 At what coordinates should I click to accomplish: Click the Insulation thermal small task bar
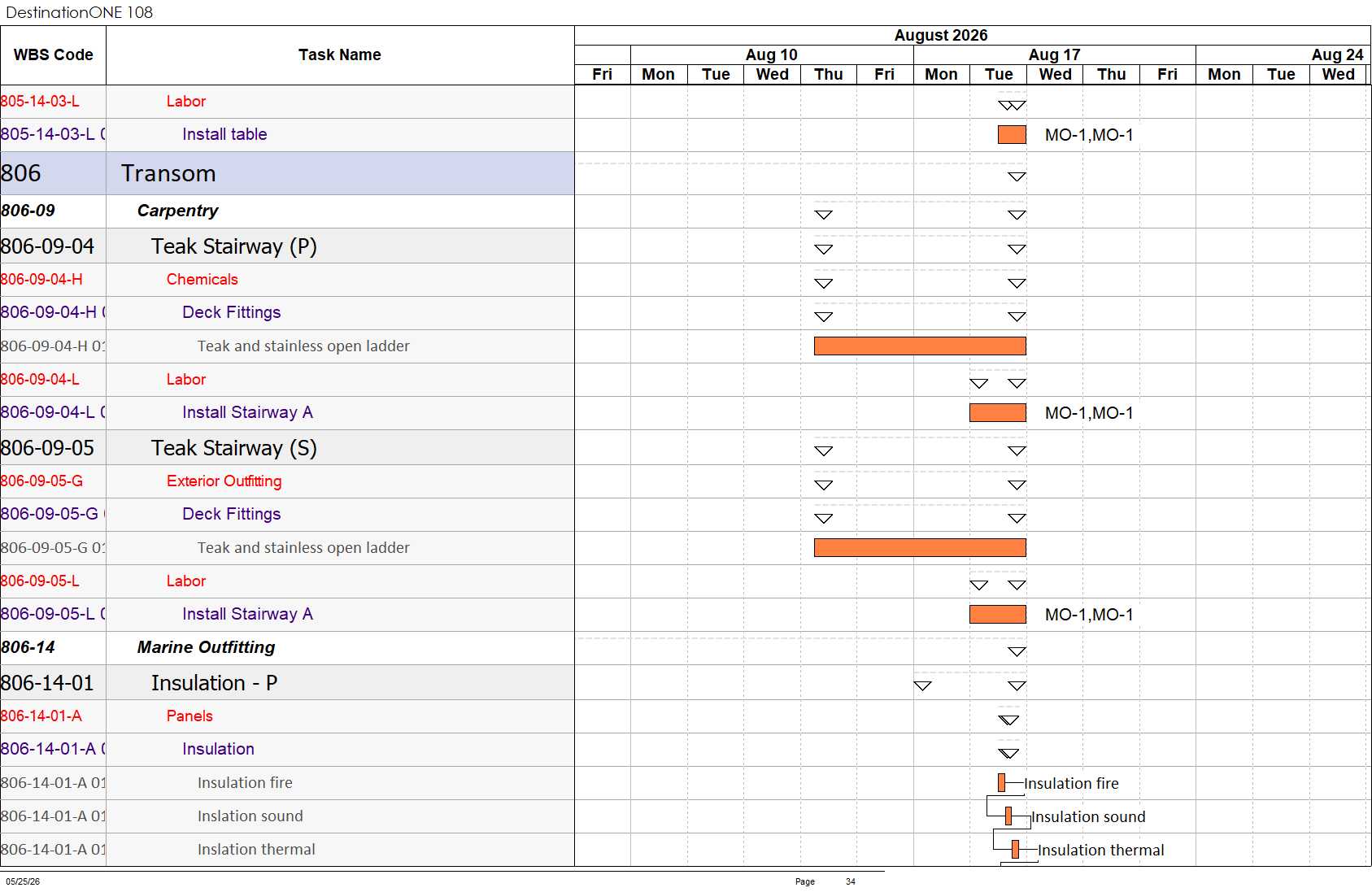[x=1015, y=850]
